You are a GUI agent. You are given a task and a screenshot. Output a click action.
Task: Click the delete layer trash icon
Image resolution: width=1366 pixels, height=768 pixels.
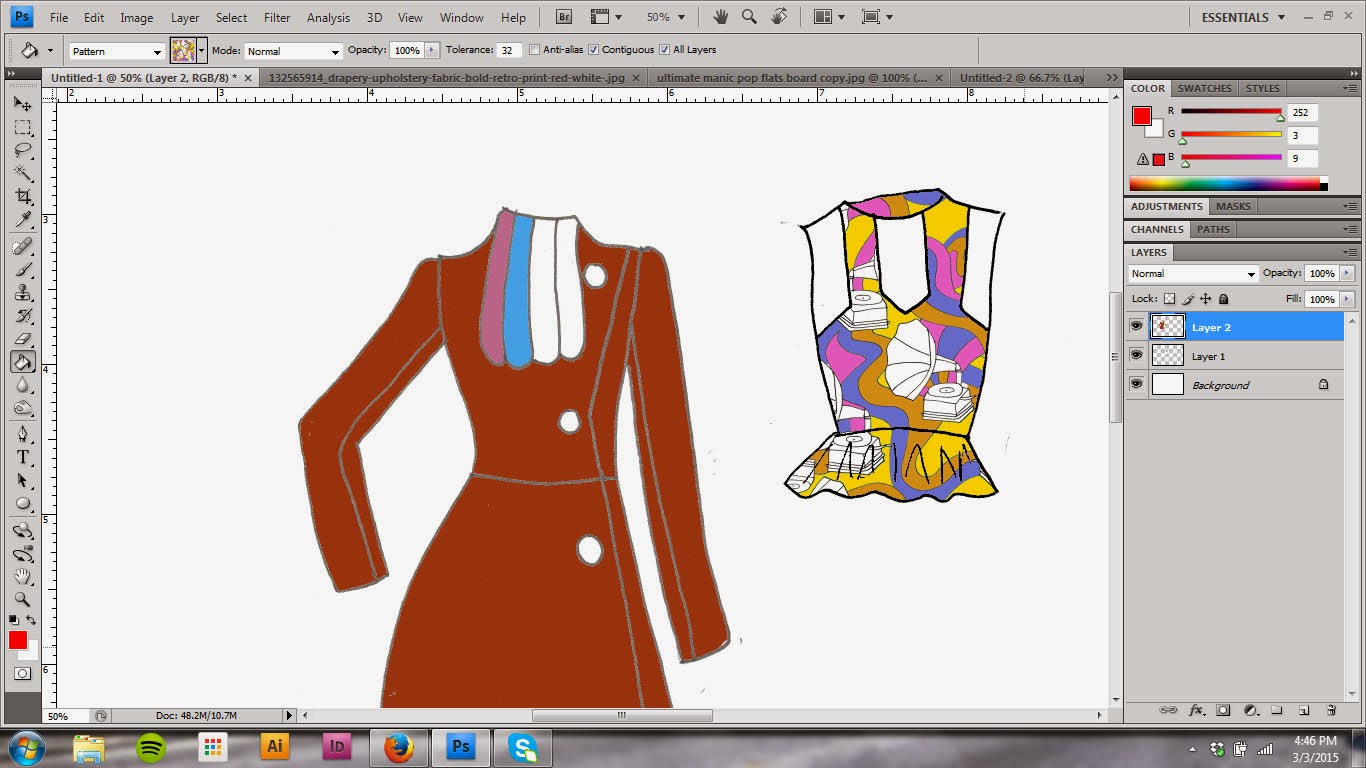point(1331,710)
